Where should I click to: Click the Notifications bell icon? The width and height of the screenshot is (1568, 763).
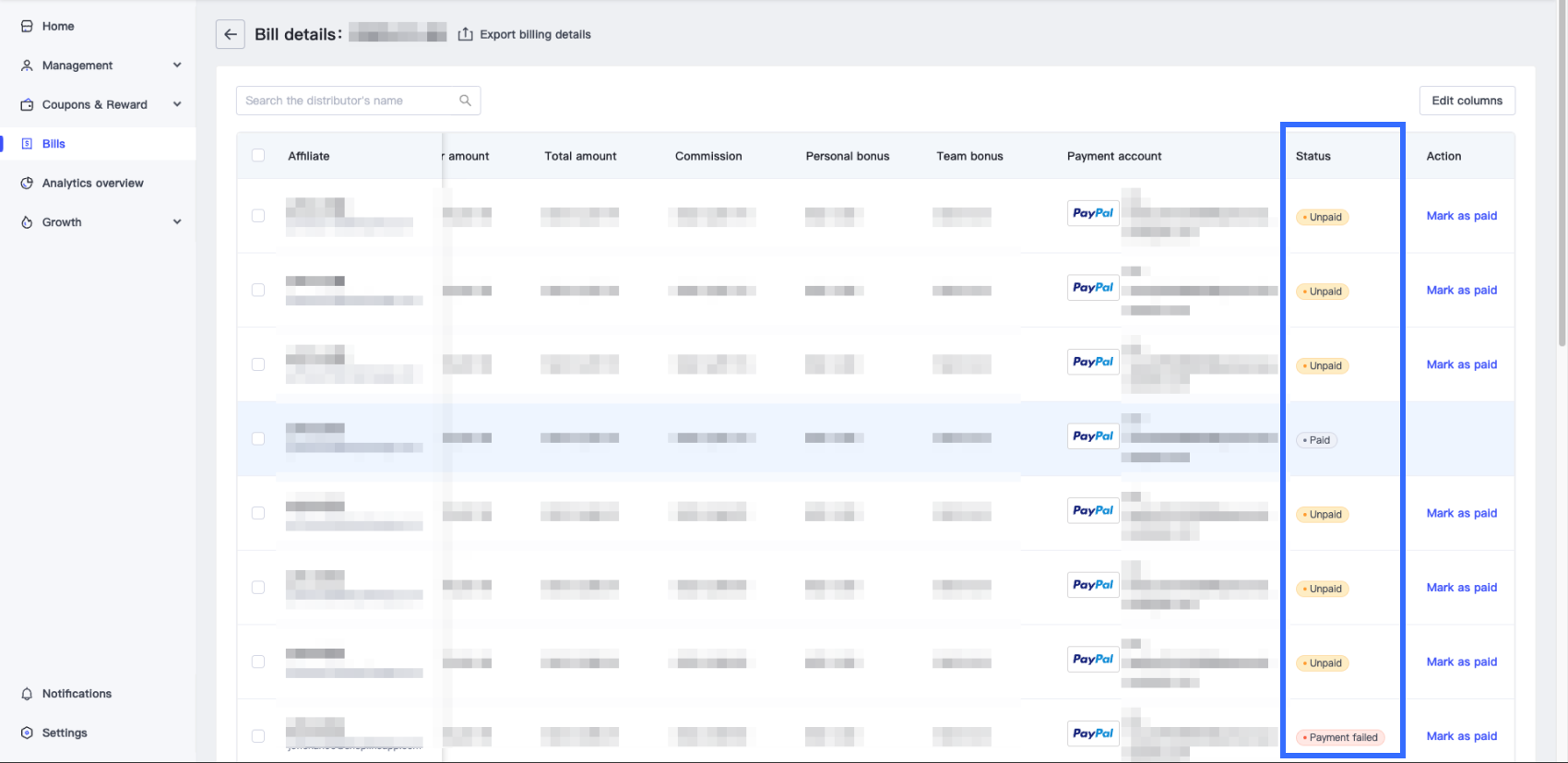[27, 694]
